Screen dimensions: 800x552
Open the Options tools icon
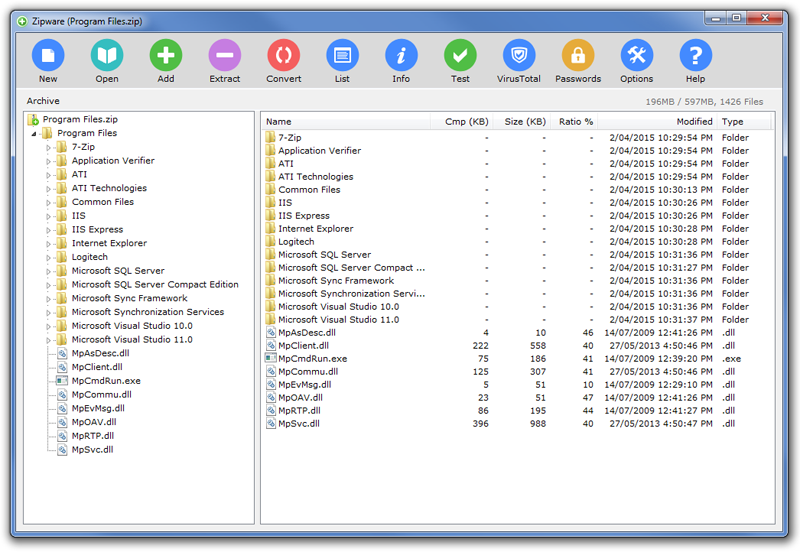[637, 56]
